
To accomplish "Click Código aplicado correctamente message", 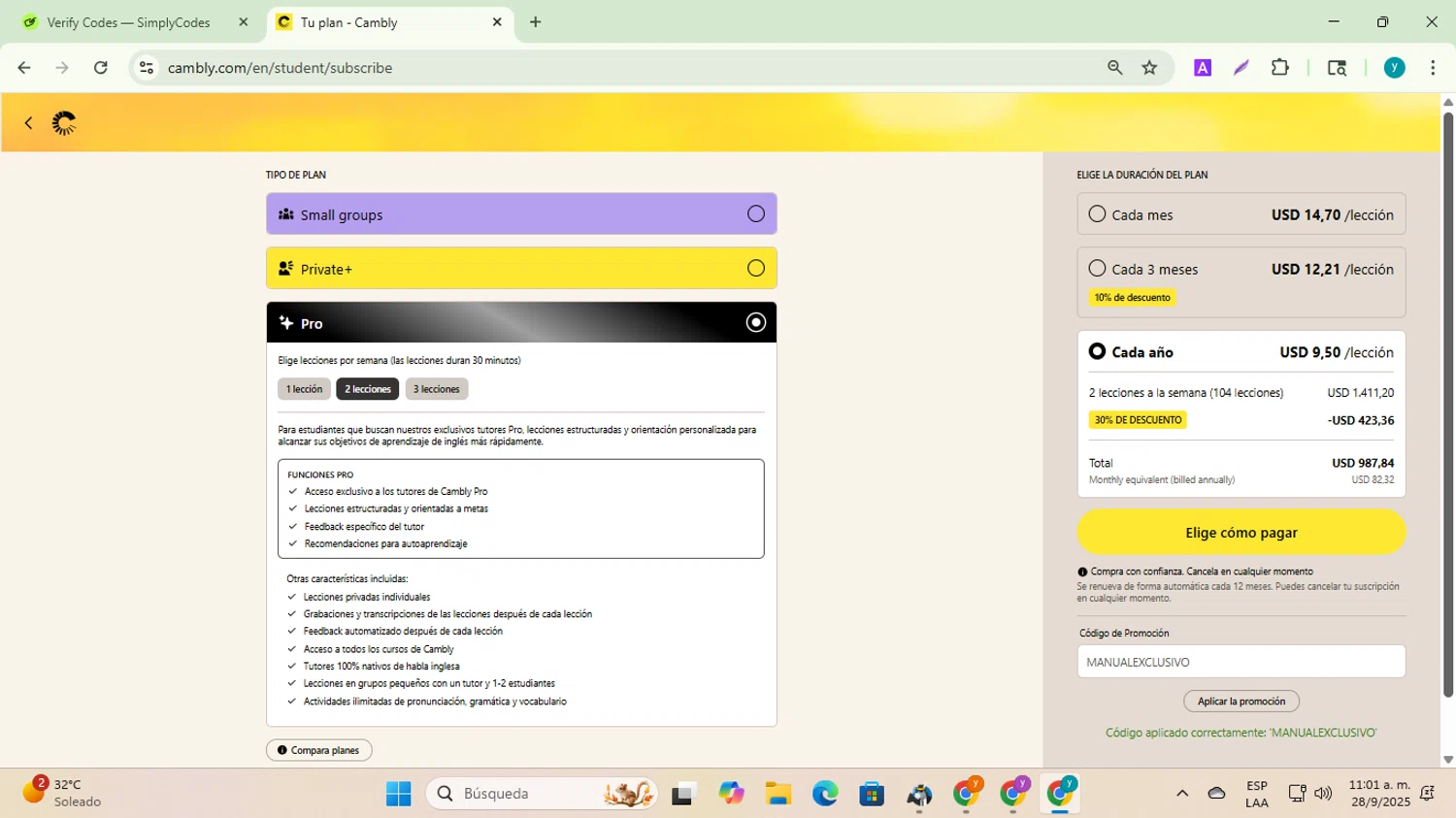I will [x=1241, y=733].
